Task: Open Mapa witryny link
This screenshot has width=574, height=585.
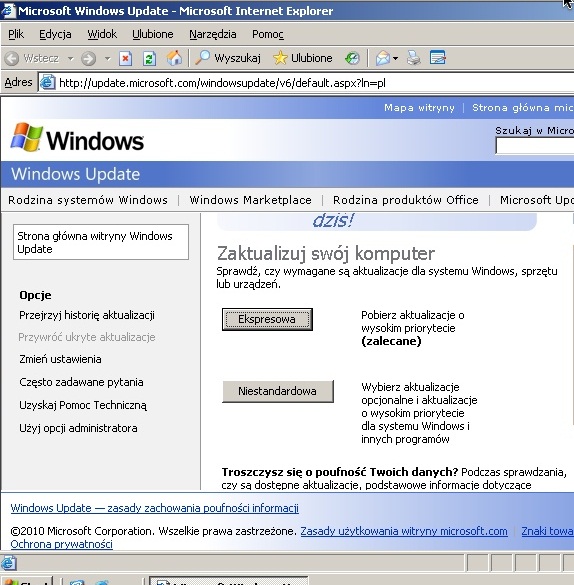Action: (x=419, y=108)
